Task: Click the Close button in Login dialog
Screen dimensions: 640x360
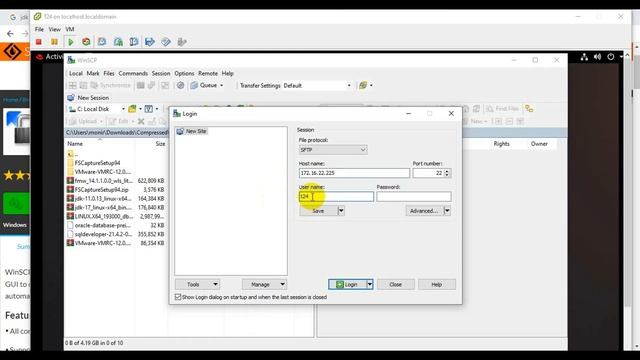Action: (396, 284)
